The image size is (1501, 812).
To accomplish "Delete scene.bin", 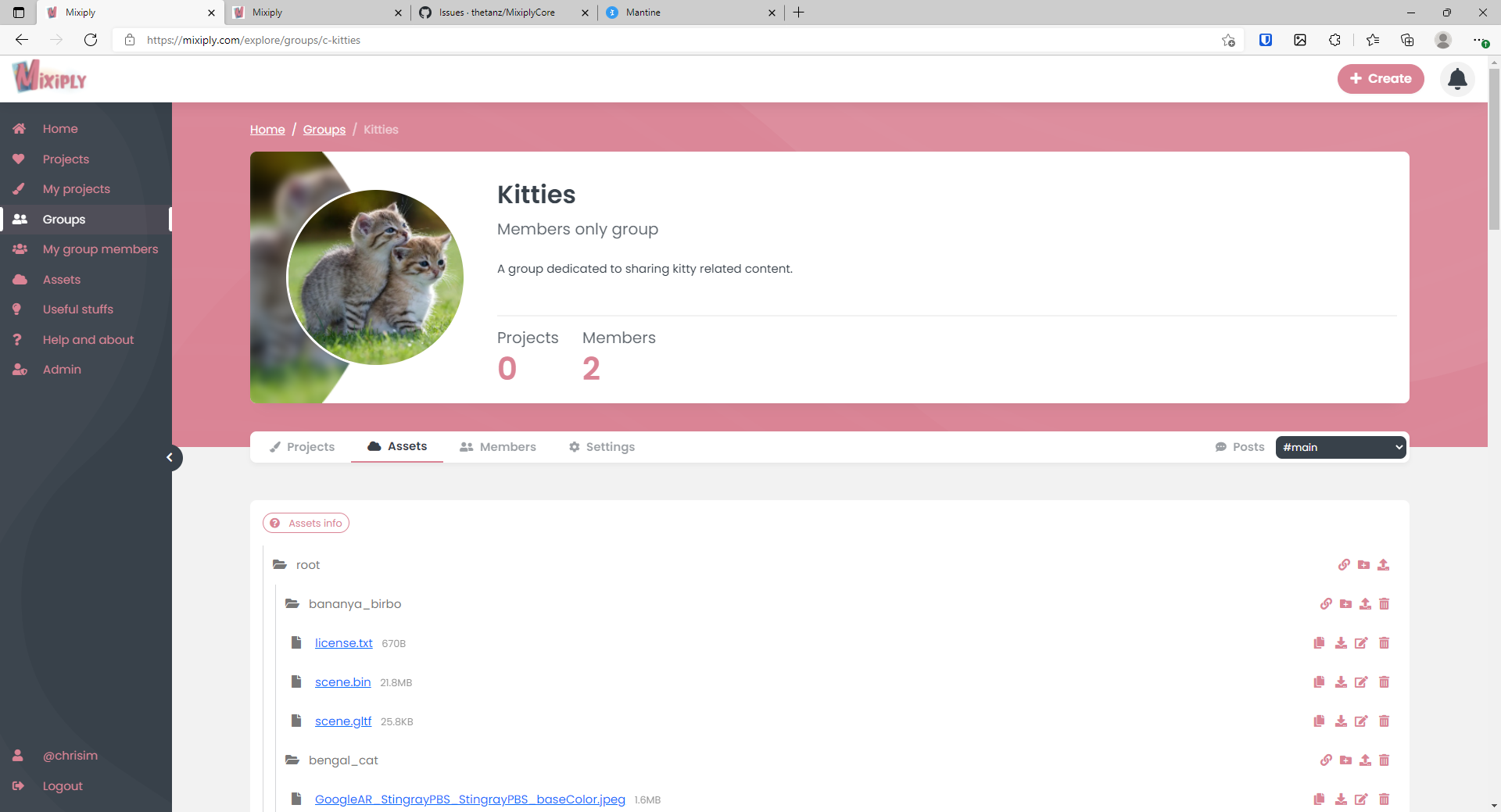I will point(1385,681).
